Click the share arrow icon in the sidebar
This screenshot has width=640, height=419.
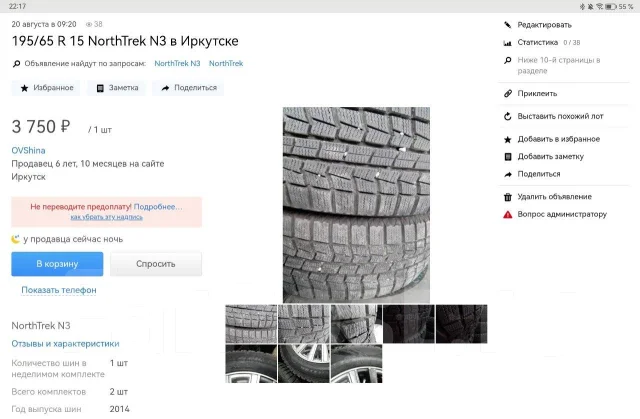pyautogui.click(x=508, y=174)
